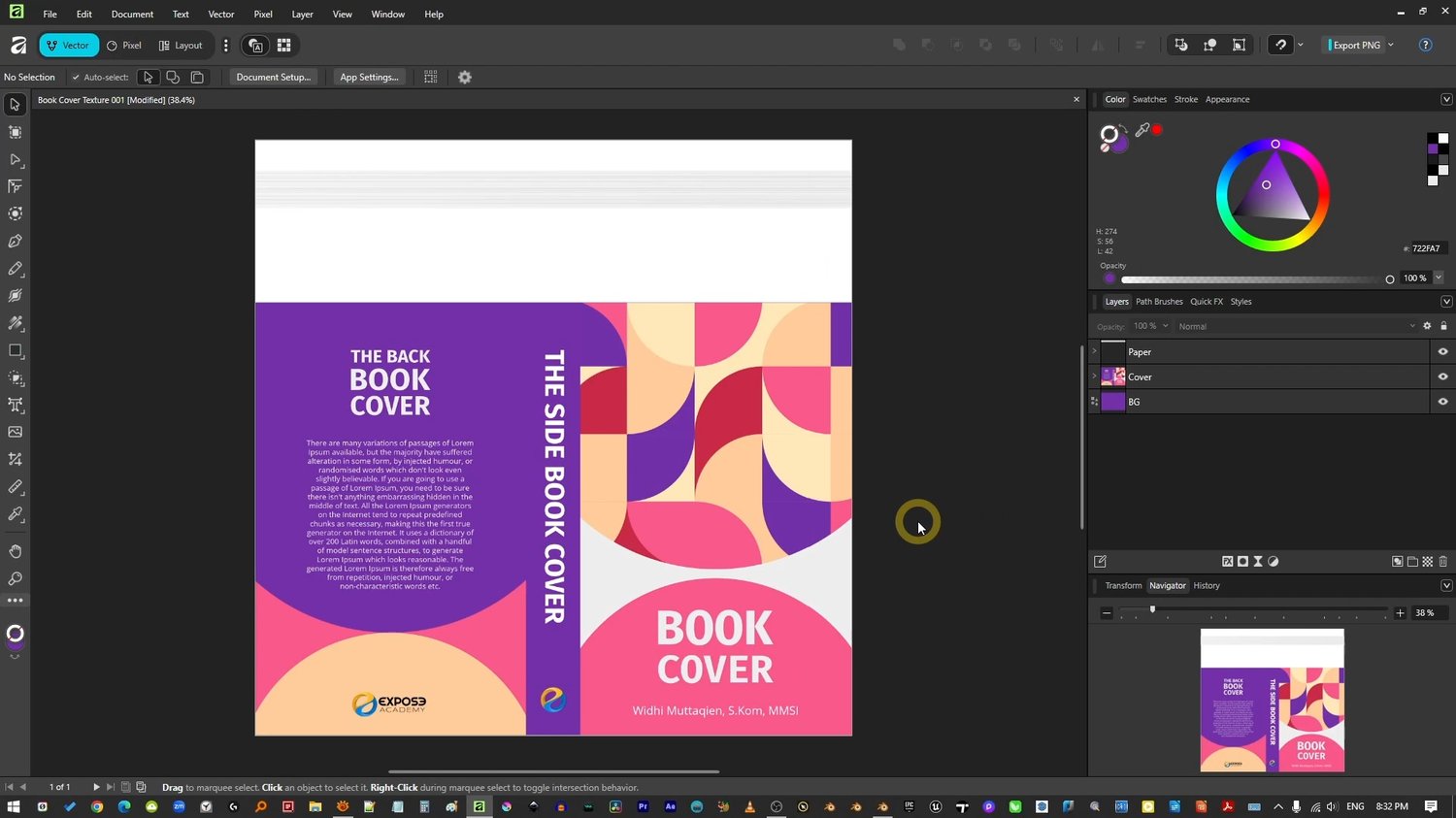Open the Export PNG dropdown arrow
The height and width of the screenshot is (818, 1456).
coord(1391,45)
